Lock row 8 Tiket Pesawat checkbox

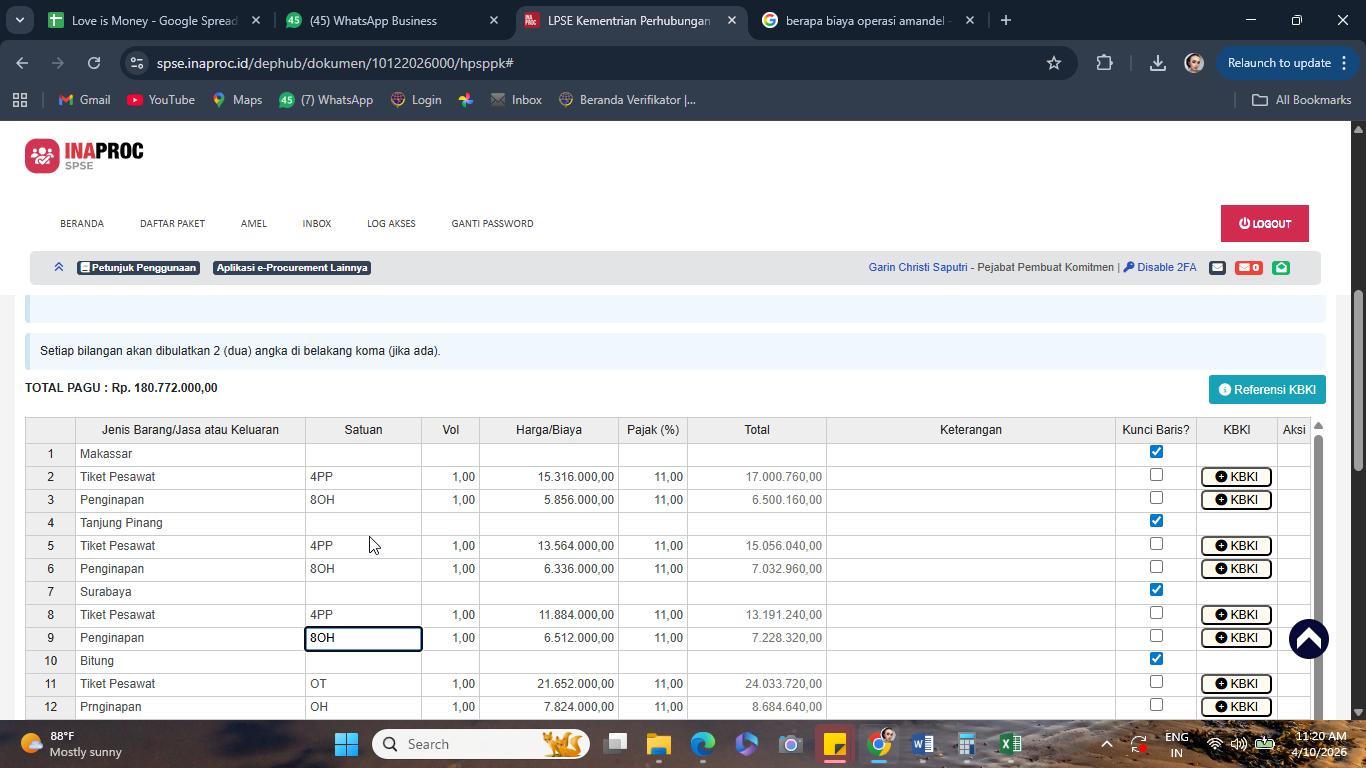[1156, 613]
